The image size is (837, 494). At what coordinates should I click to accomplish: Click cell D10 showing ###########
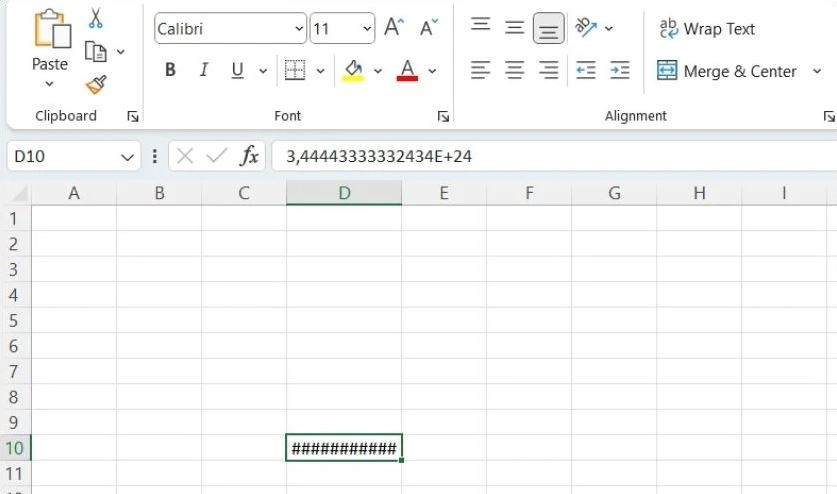pyautogui.click(x=344, y=448)
